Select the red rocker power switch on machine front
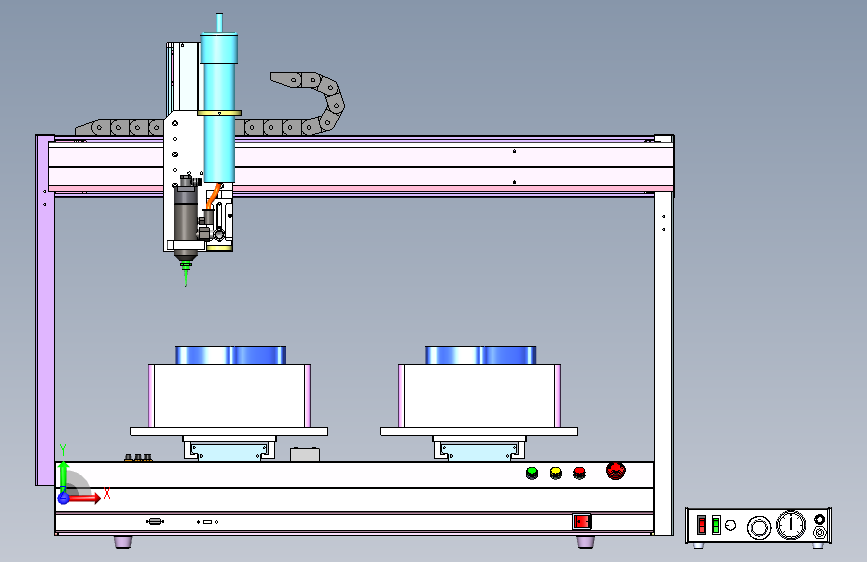 click(582, 522)
